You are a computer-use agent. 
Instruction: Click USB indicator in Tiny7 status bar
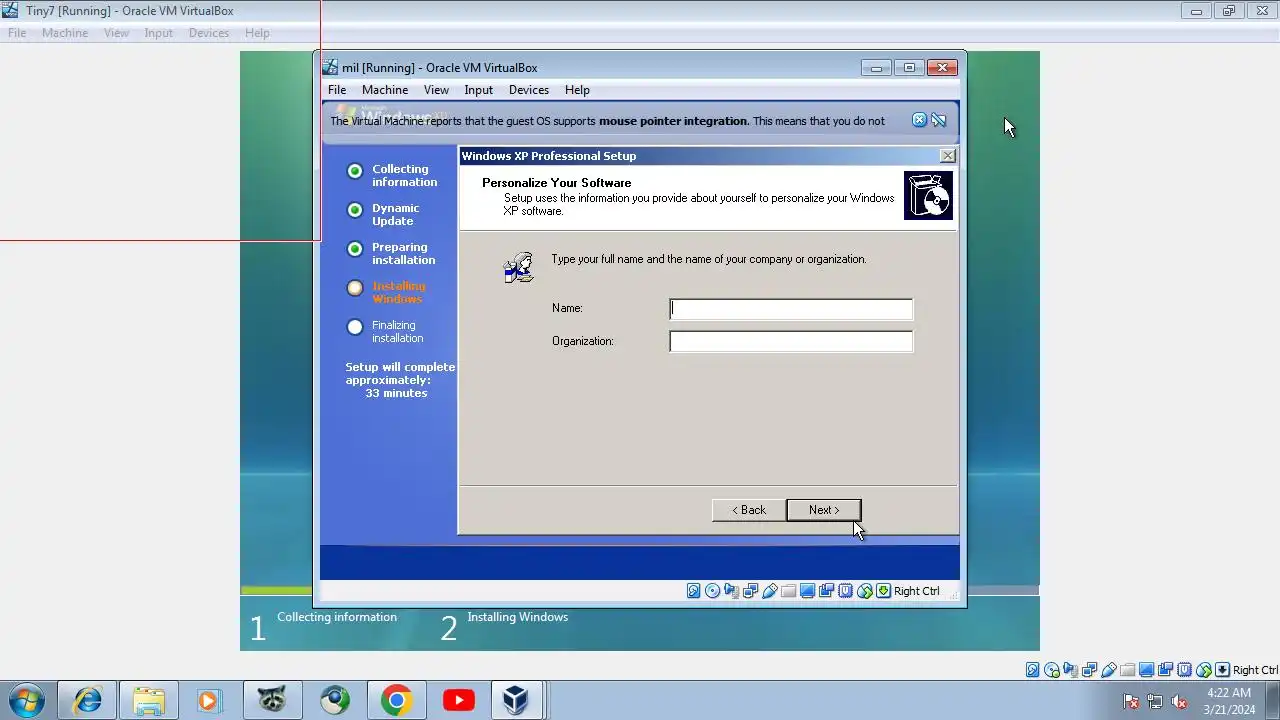pyautogui.click(x=1109, y=670)
